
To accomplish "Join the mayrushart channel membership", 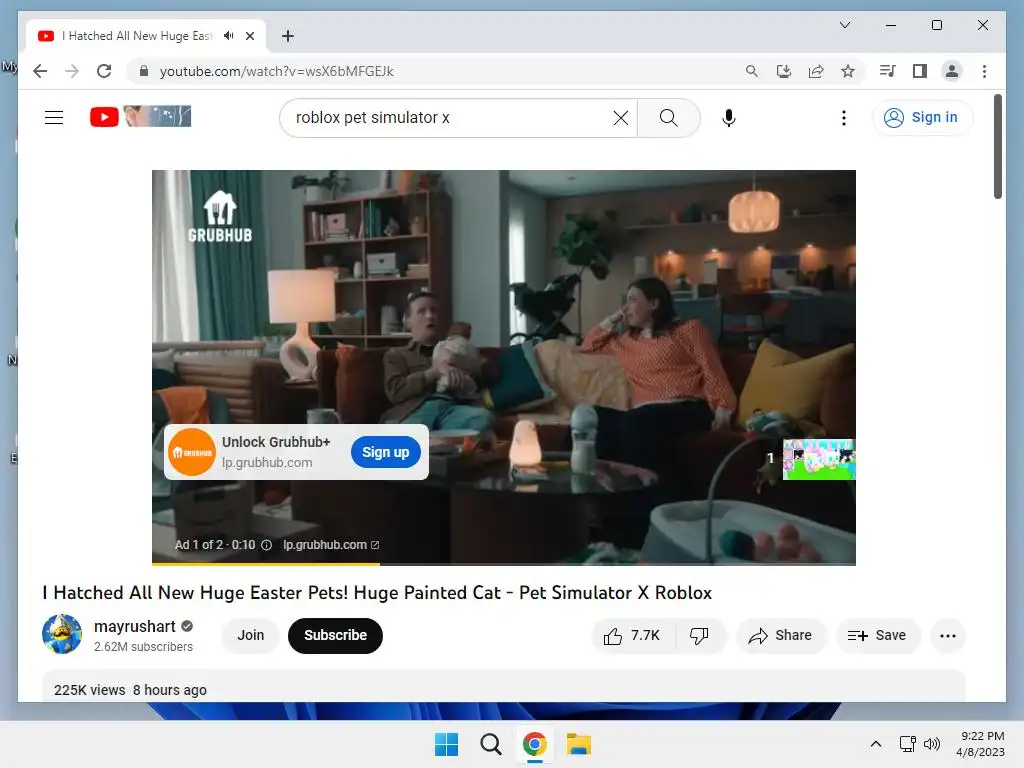I will 251,635.
